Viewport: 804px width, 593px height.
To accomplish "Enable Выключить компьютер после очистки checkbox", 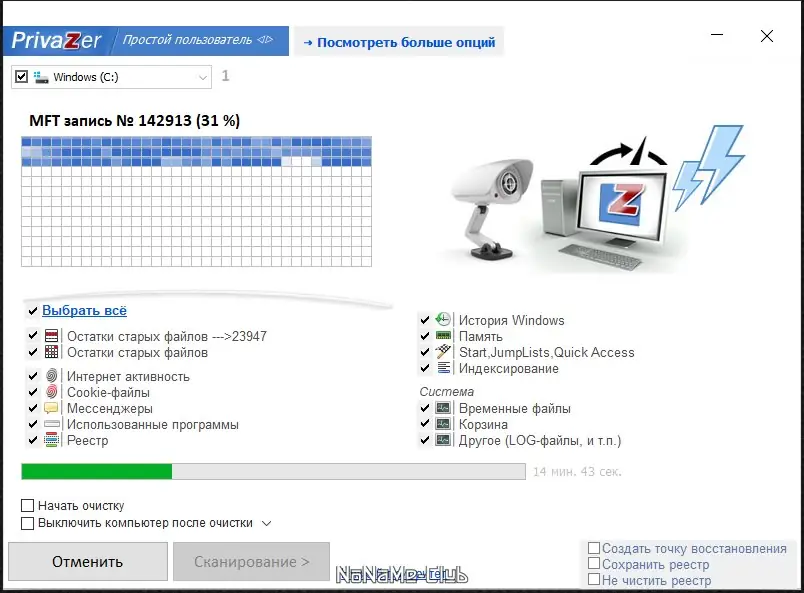I will [27, 523].
